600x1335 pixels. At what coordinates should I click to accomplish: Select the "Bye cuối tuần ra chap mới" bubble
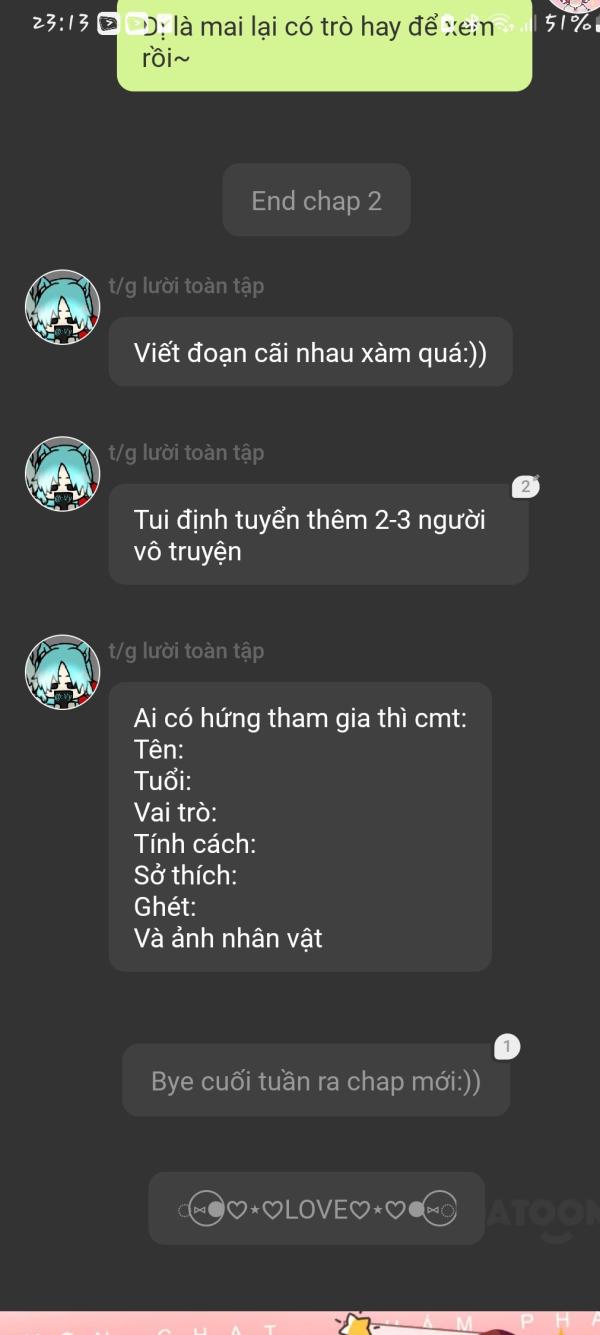pyautogui.click(x=316, y=1081)
